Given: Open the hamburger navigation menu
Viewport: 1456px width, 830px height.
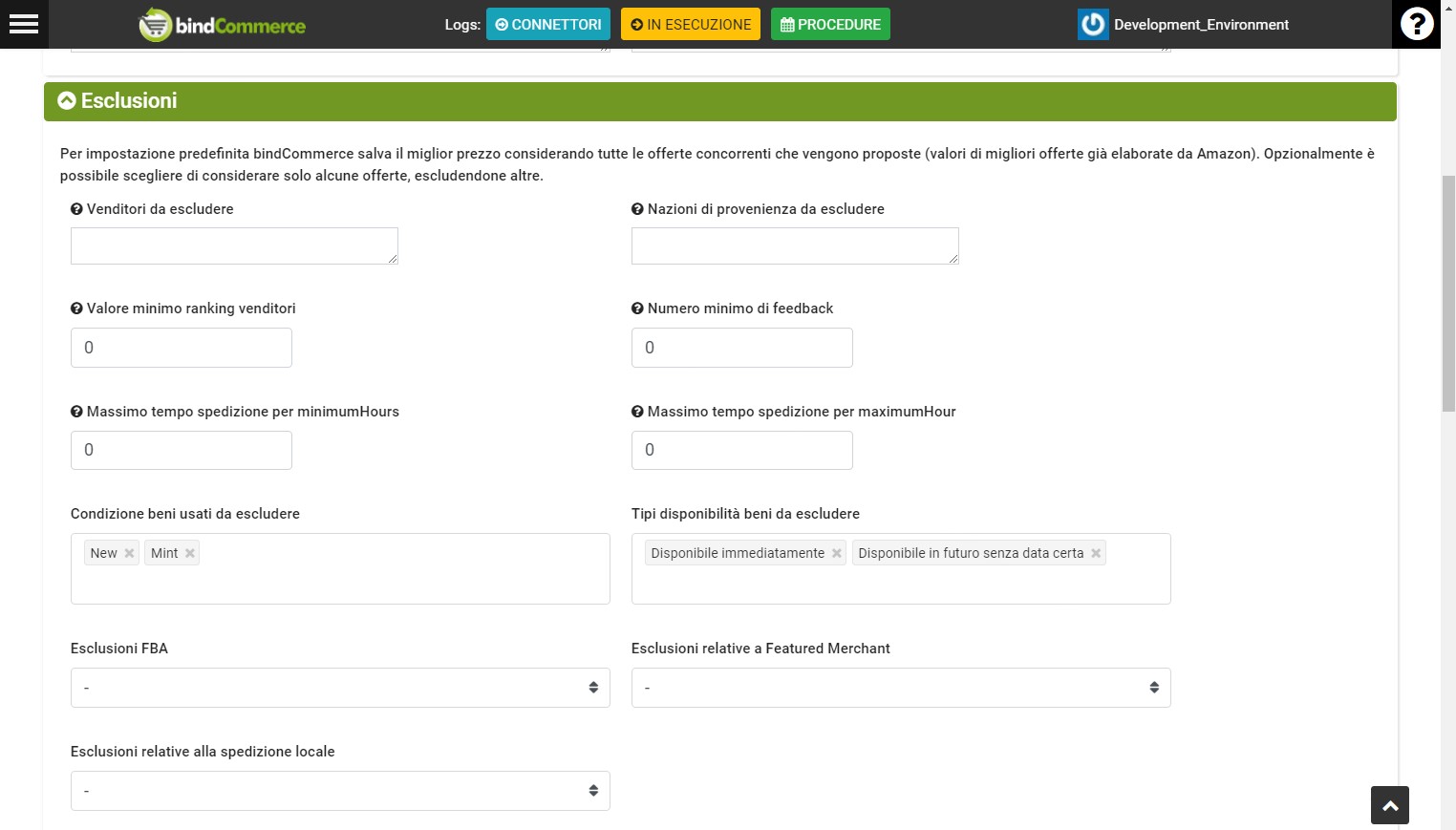Looking at the screenshot, I should click(x=23, y=24).
